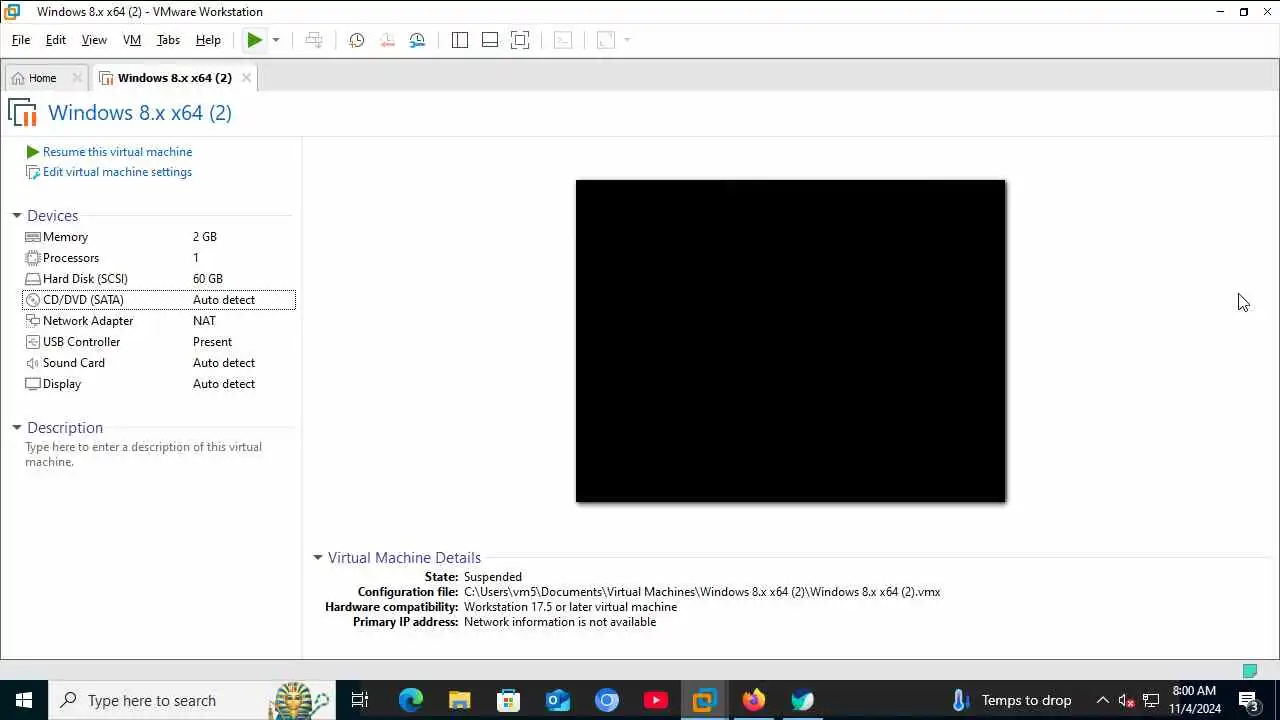Open the red YouTube-style taskbar icon

tap(656, 700)
